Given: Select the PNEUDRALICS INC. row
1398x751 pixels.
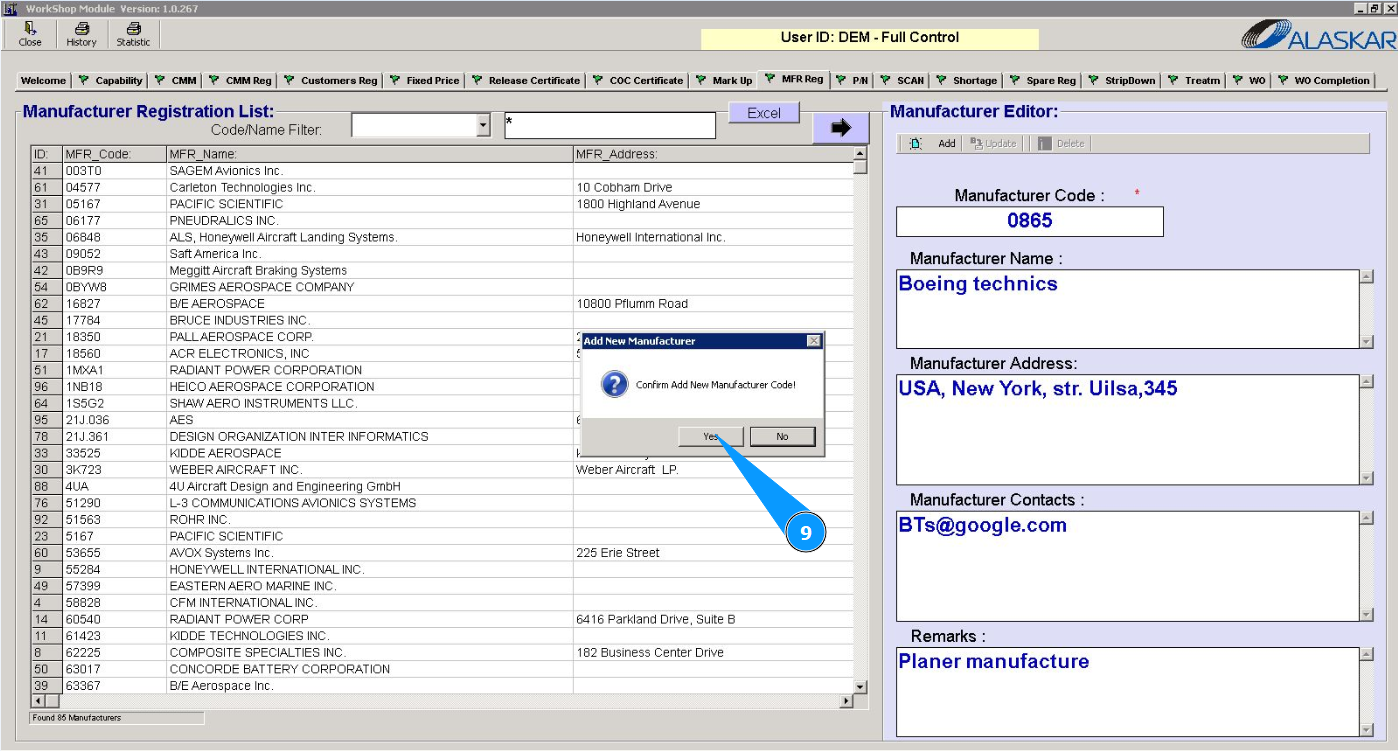Looking at the screenshot, I should (442, 220).
